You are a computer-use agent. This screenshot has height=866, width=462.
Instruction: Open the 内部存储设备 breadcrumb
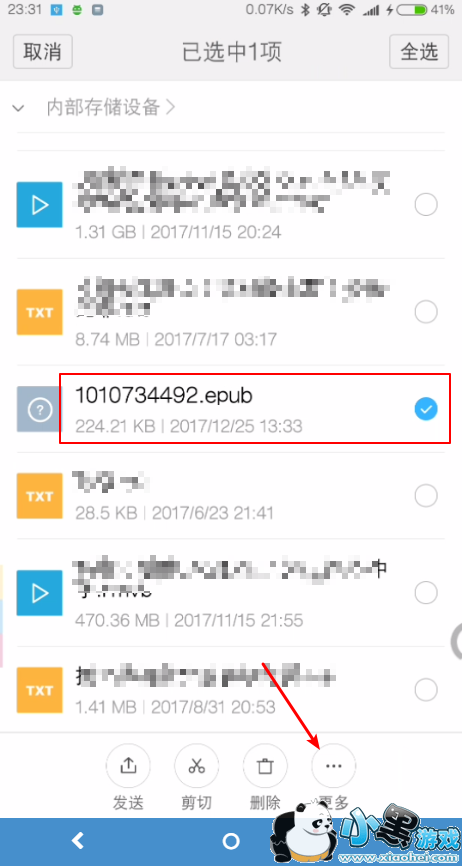110,107
